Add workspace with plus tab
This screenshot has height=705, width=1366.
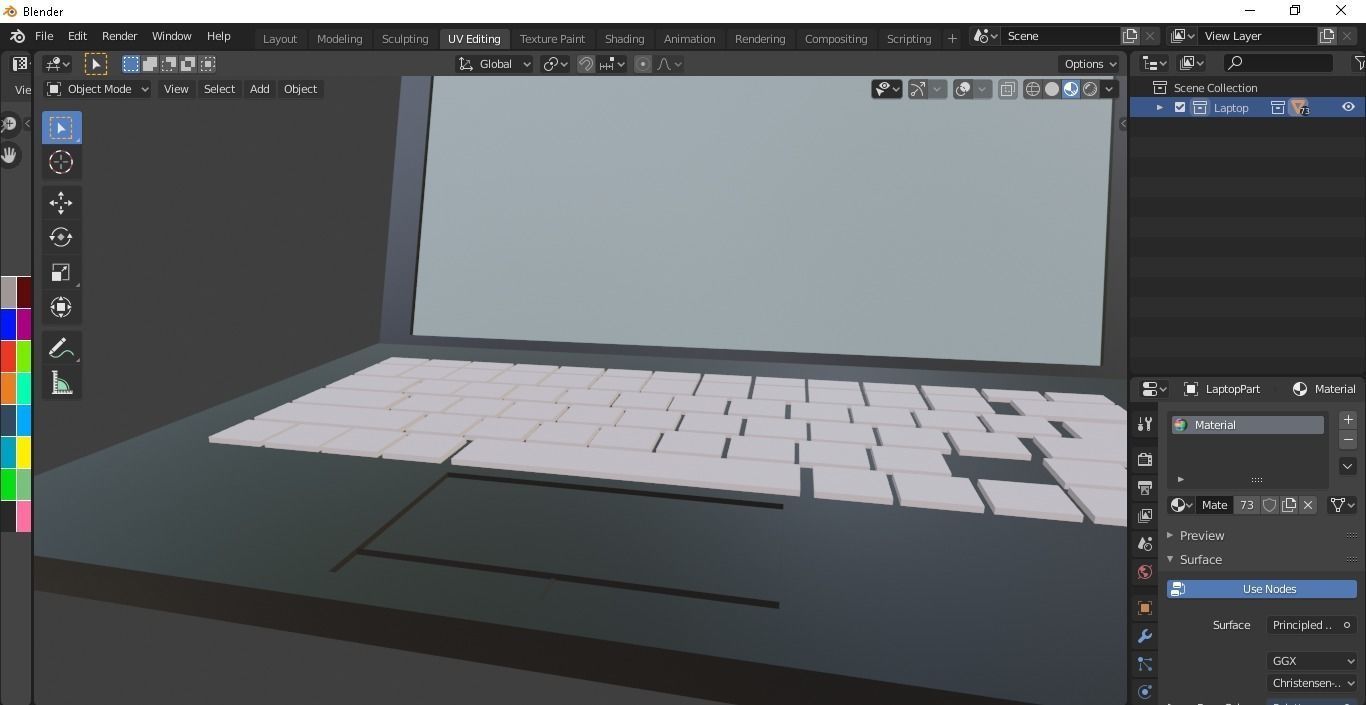[x=952, y=39]
